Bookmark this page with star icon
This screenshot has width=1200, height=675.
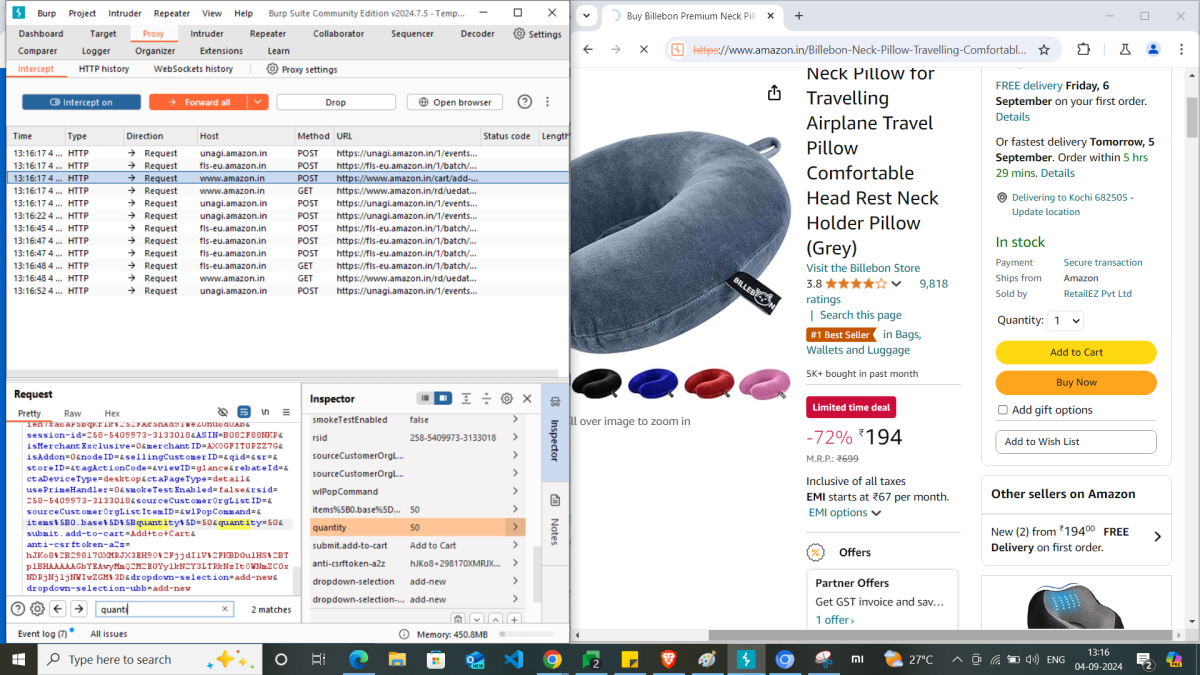tap(1044, 49)
